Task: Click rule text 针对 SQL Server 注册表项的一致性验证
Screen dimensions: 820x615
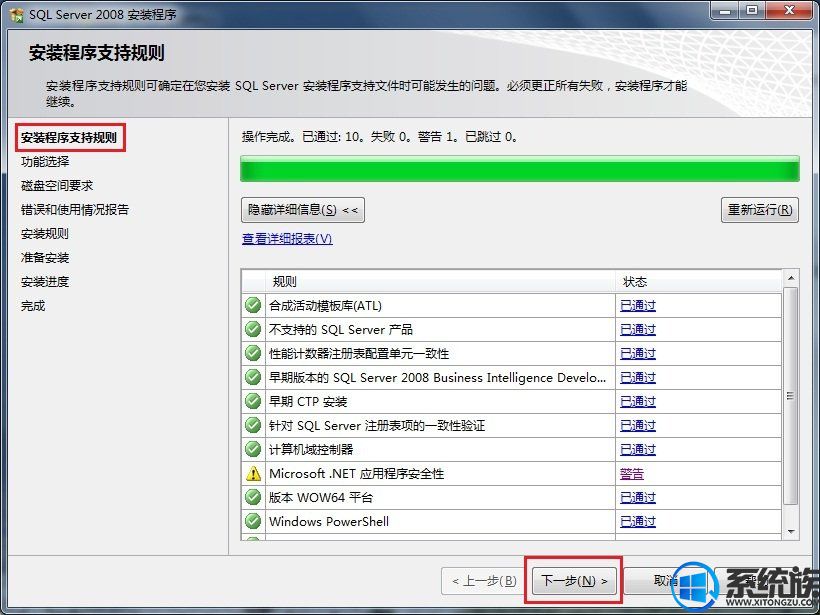Action: coord(377,426)
